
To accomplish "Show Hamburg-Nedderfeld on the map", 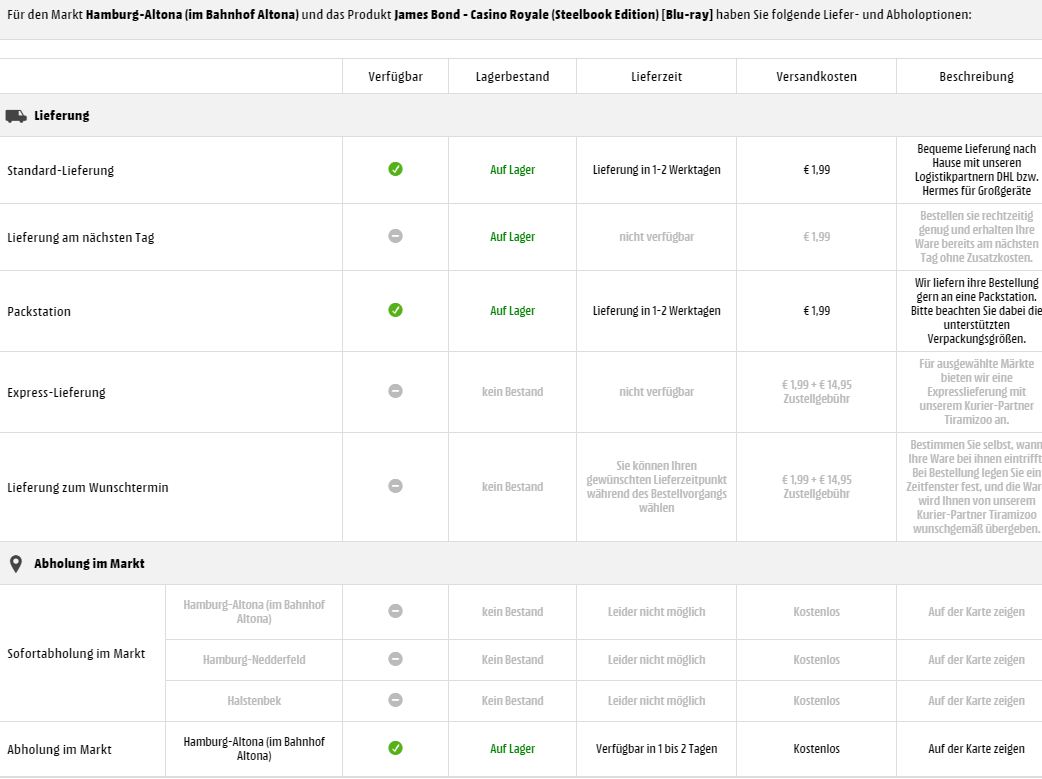I will (x=976, y=660).
